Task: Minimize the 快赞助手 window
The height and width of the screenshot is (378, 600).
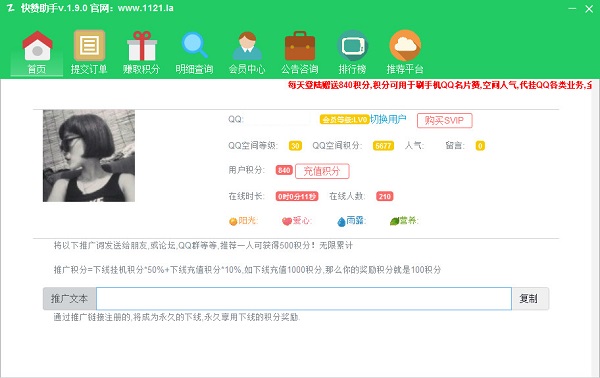Action: click(572, 8)
